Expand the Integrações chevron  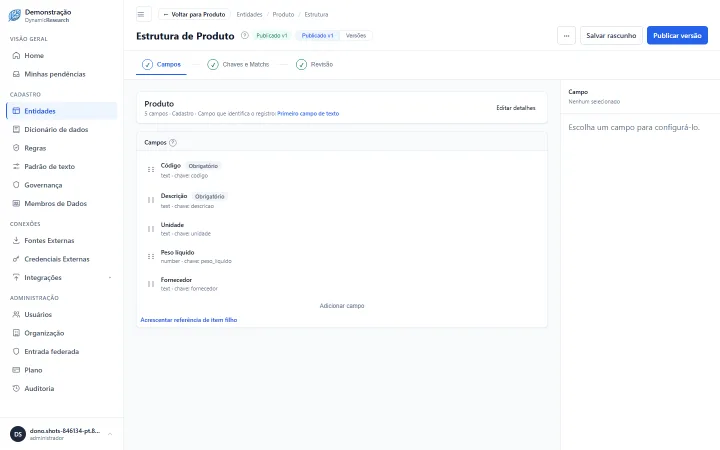pyautogui.click(x=110, y=278)
